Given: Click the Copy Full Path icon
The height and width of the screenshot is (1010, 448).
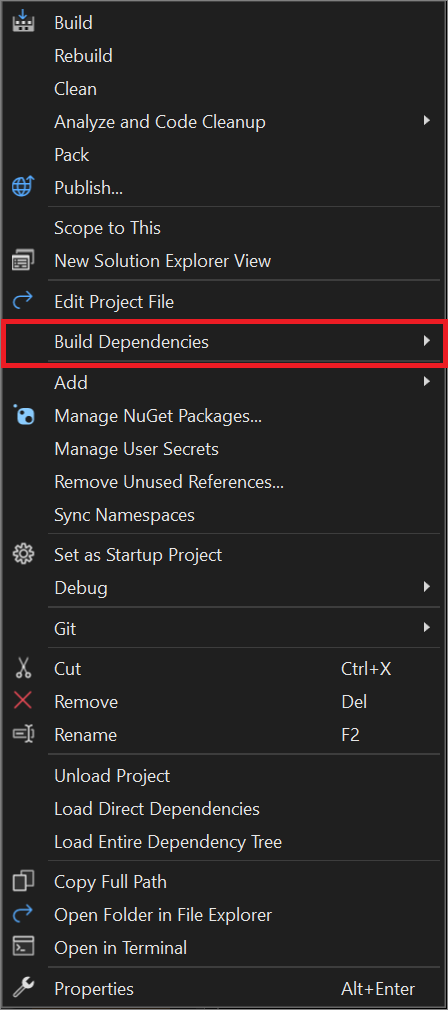Looking at the screenshot, I should (24, 881).
